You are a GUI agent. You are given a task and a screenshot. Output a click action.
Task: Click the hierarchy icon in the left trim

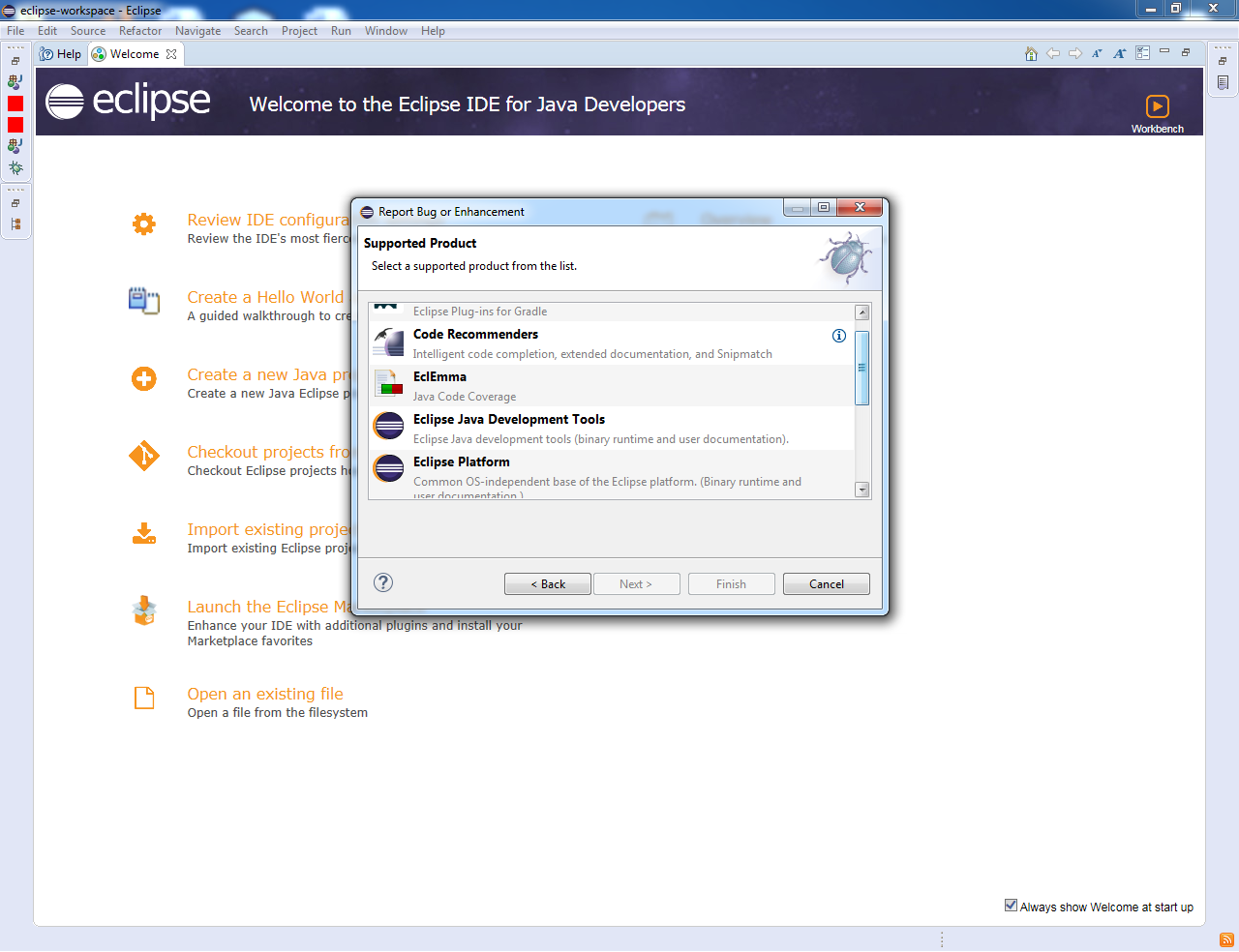[15, 224]
